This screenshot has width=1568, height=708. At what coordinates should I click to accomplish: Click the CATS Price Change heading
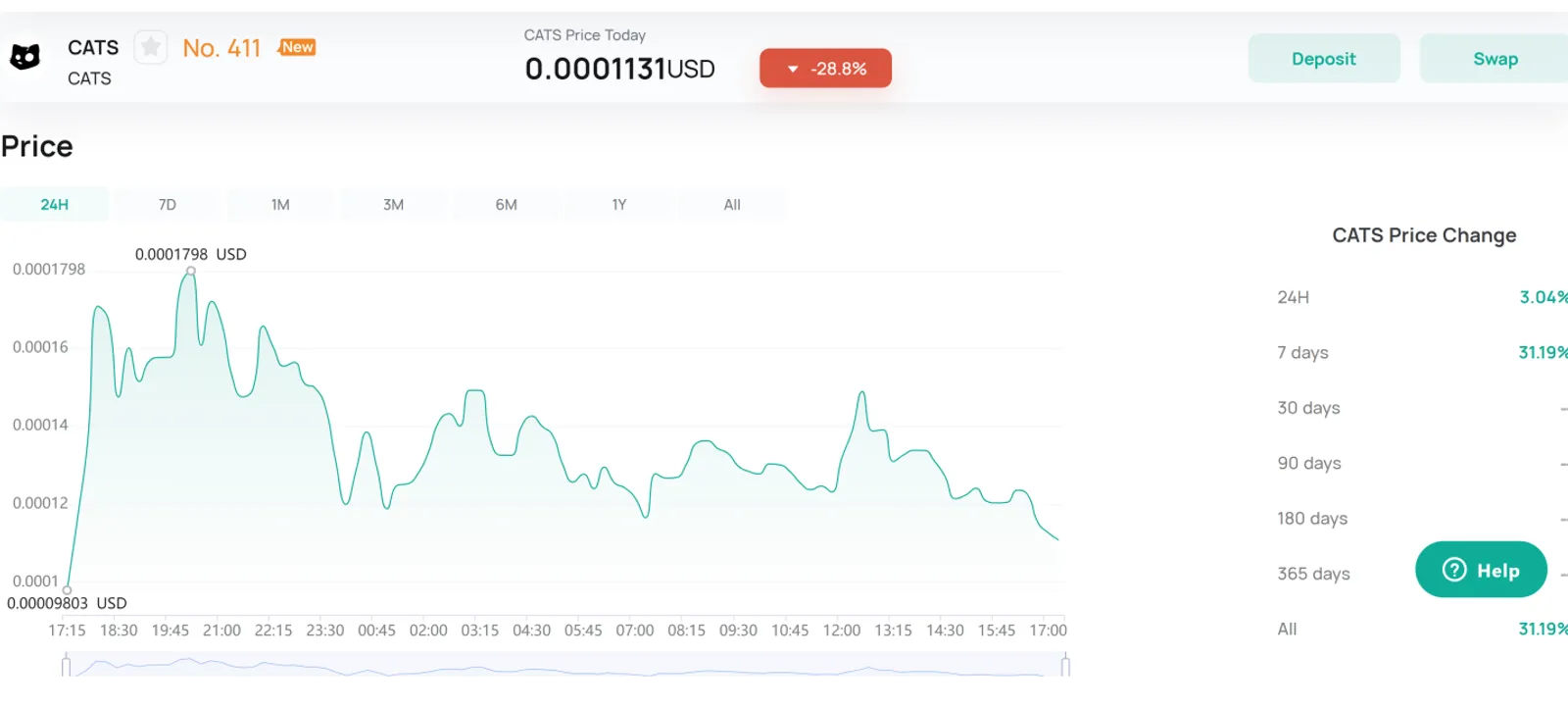[1424, 235]
